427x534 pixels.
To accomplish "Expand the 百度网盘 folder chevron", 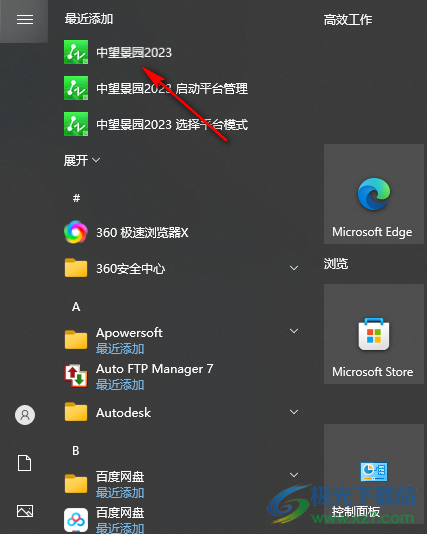I will coord(294,475).
